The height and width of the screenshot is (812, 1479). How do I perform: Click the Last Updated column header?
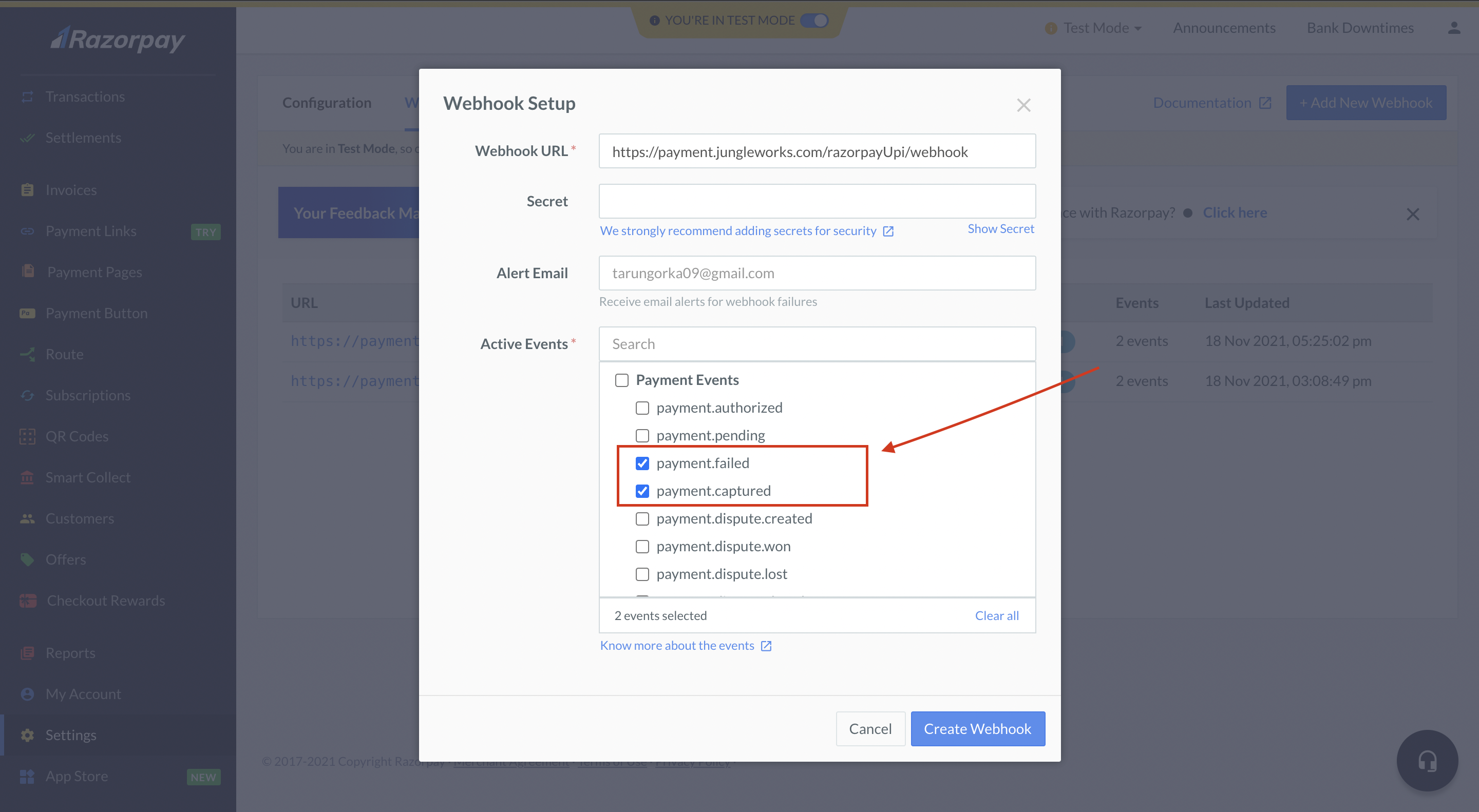[1246, 303]
